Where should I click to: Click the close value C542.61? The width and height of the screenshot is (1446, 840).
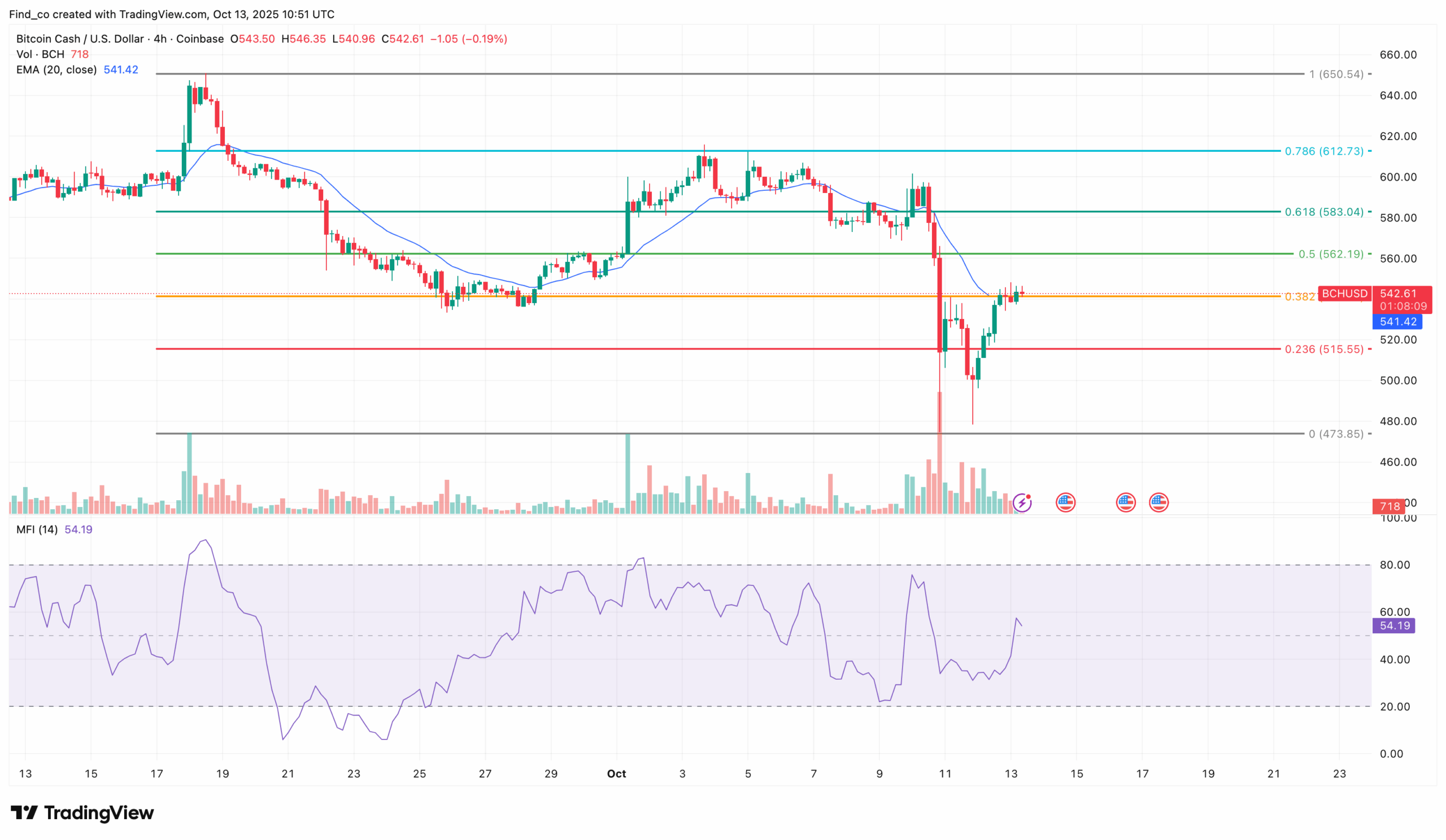[x=403, y=39]
